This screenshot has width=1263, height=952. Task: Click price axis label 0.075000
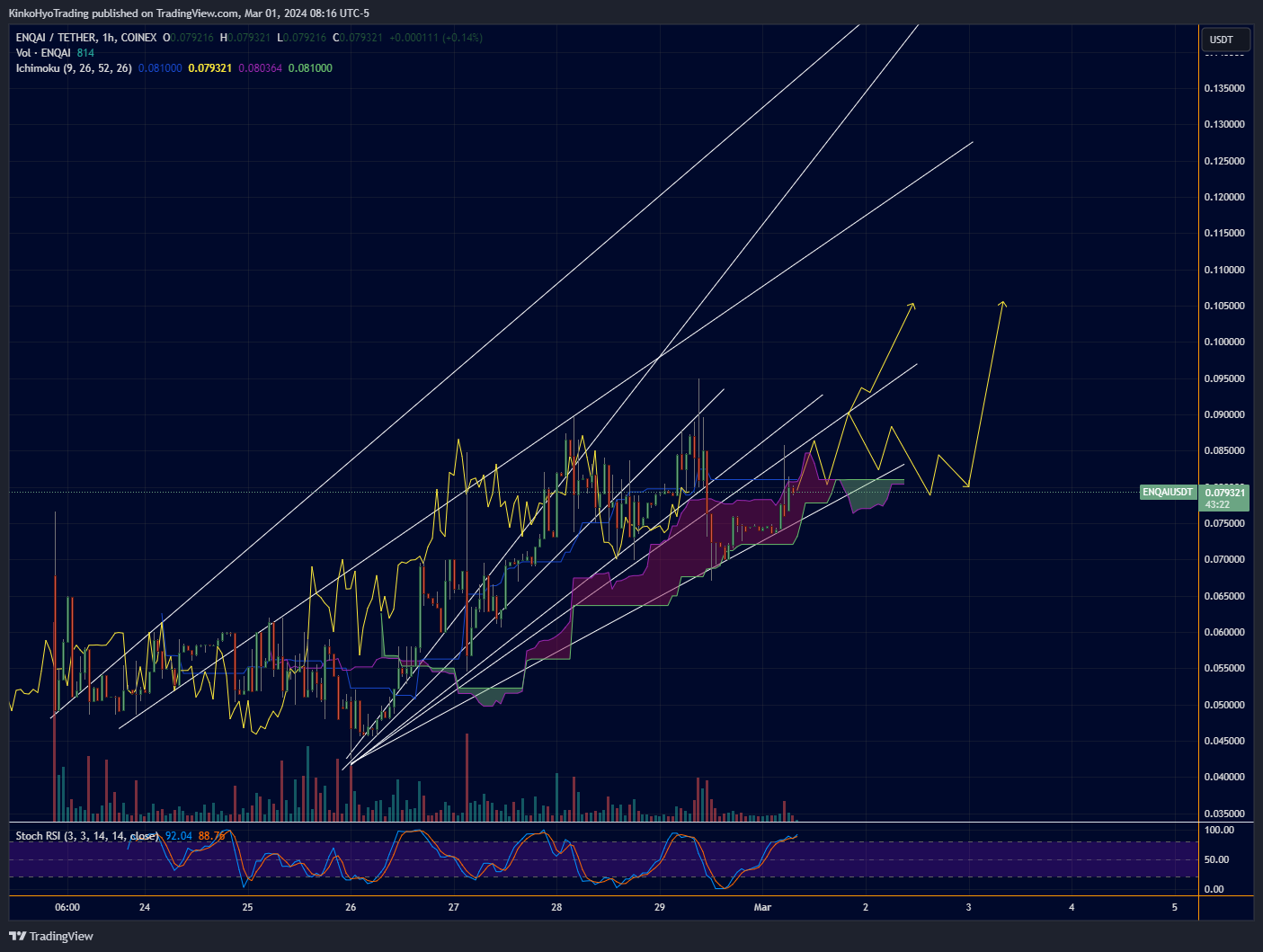click(x=1224, y=523)
